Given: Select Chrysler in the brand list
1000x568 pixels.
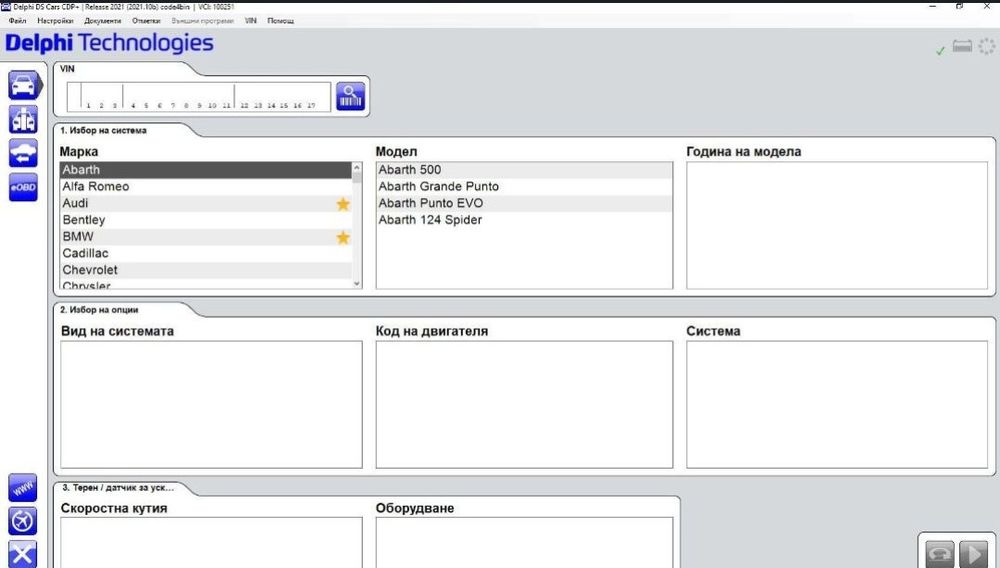Looking at the screenshot, I should [x=205, y=284].
